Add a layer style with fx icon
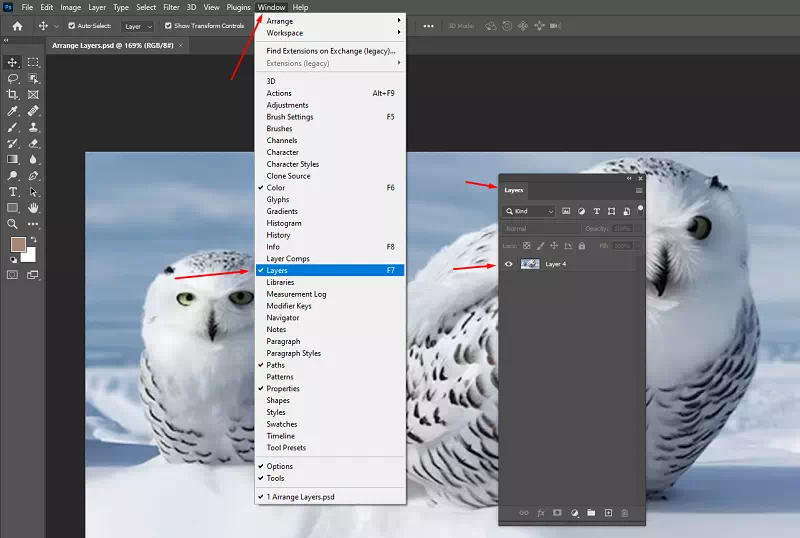 541,513
